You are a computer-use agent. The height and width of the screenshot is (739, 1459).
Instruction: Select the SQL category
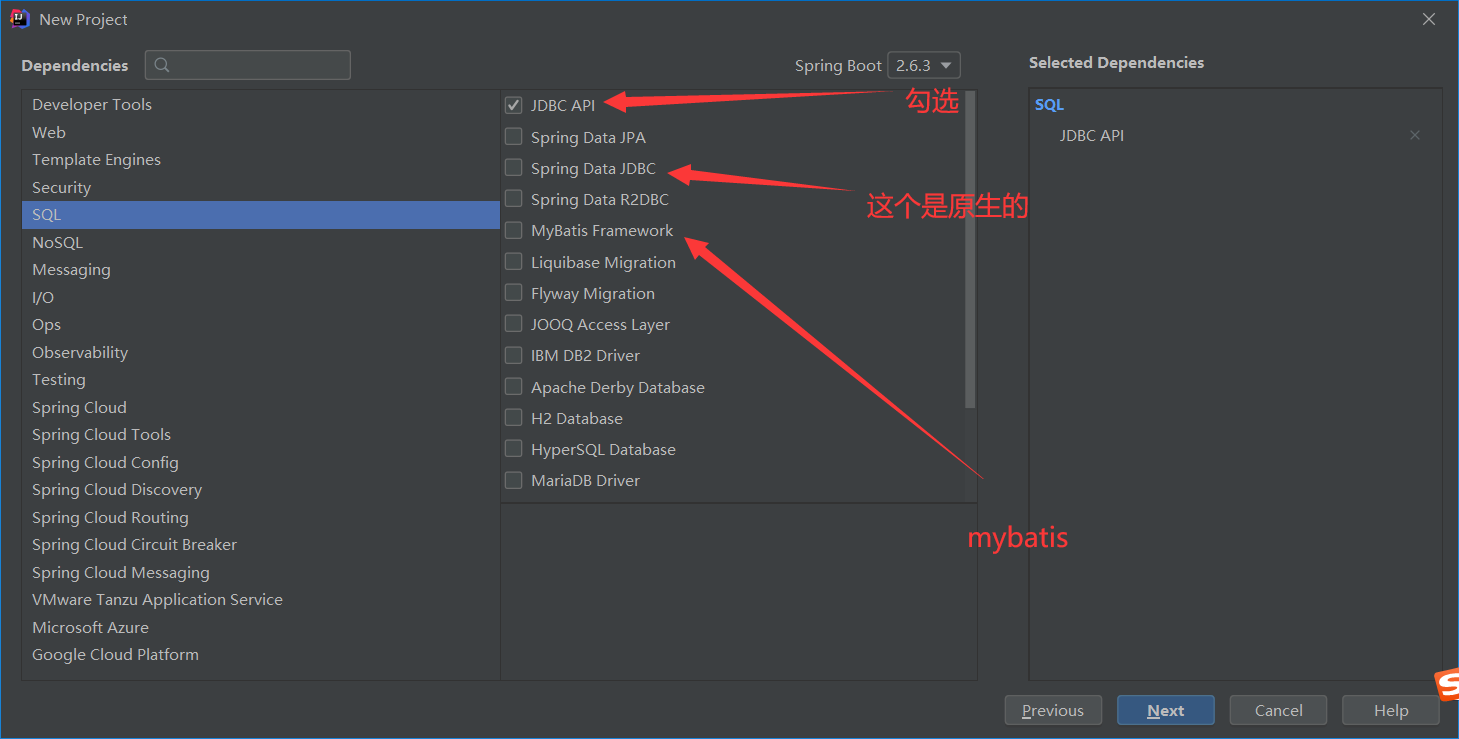coord(260,214)
